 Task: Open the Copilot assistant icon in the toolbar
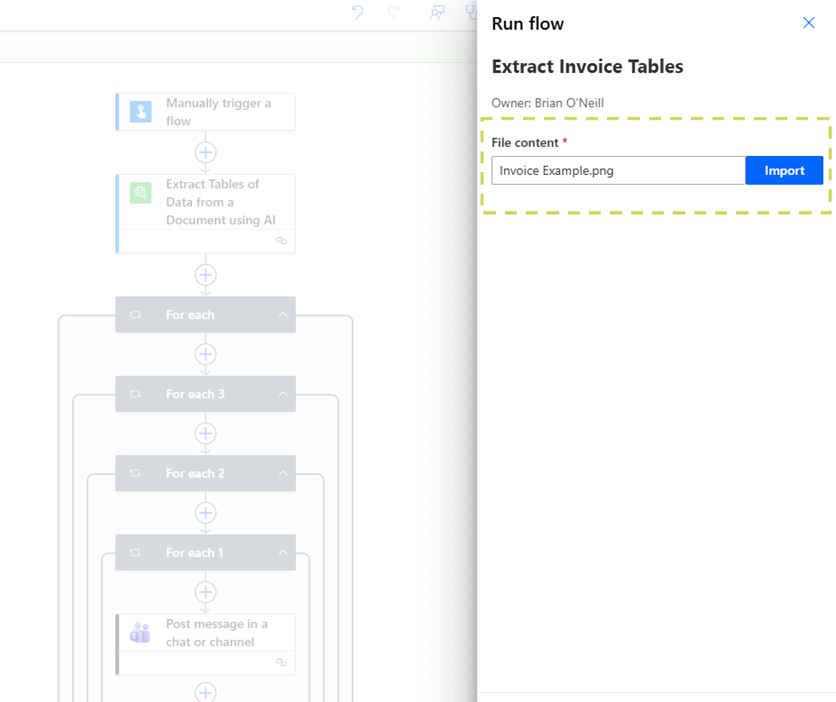pyautogui.click(x=437, y=14)
